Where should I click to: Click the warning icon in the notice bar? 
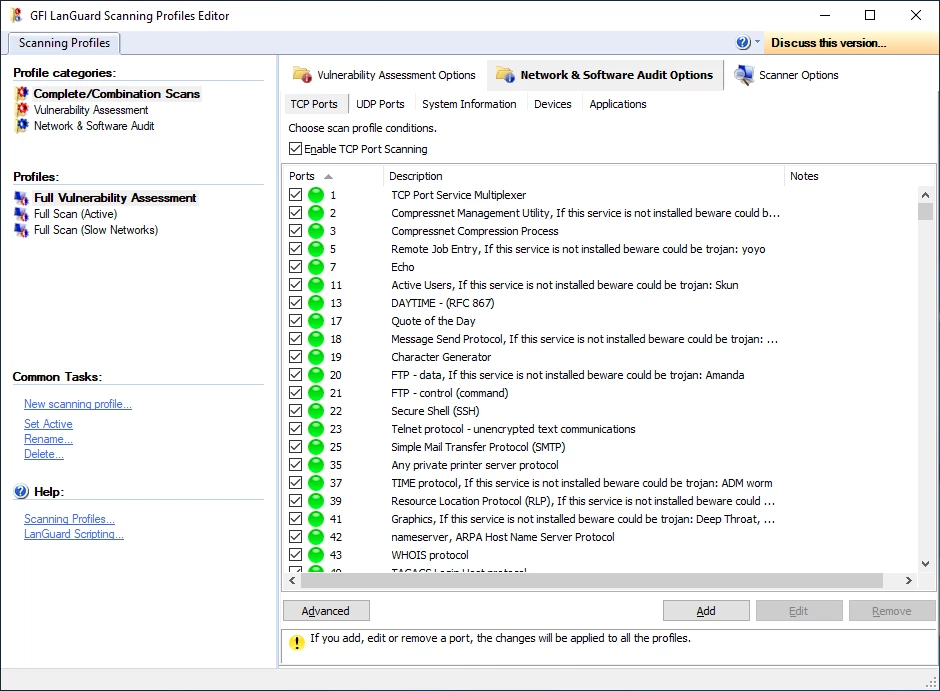coord(297,643)
